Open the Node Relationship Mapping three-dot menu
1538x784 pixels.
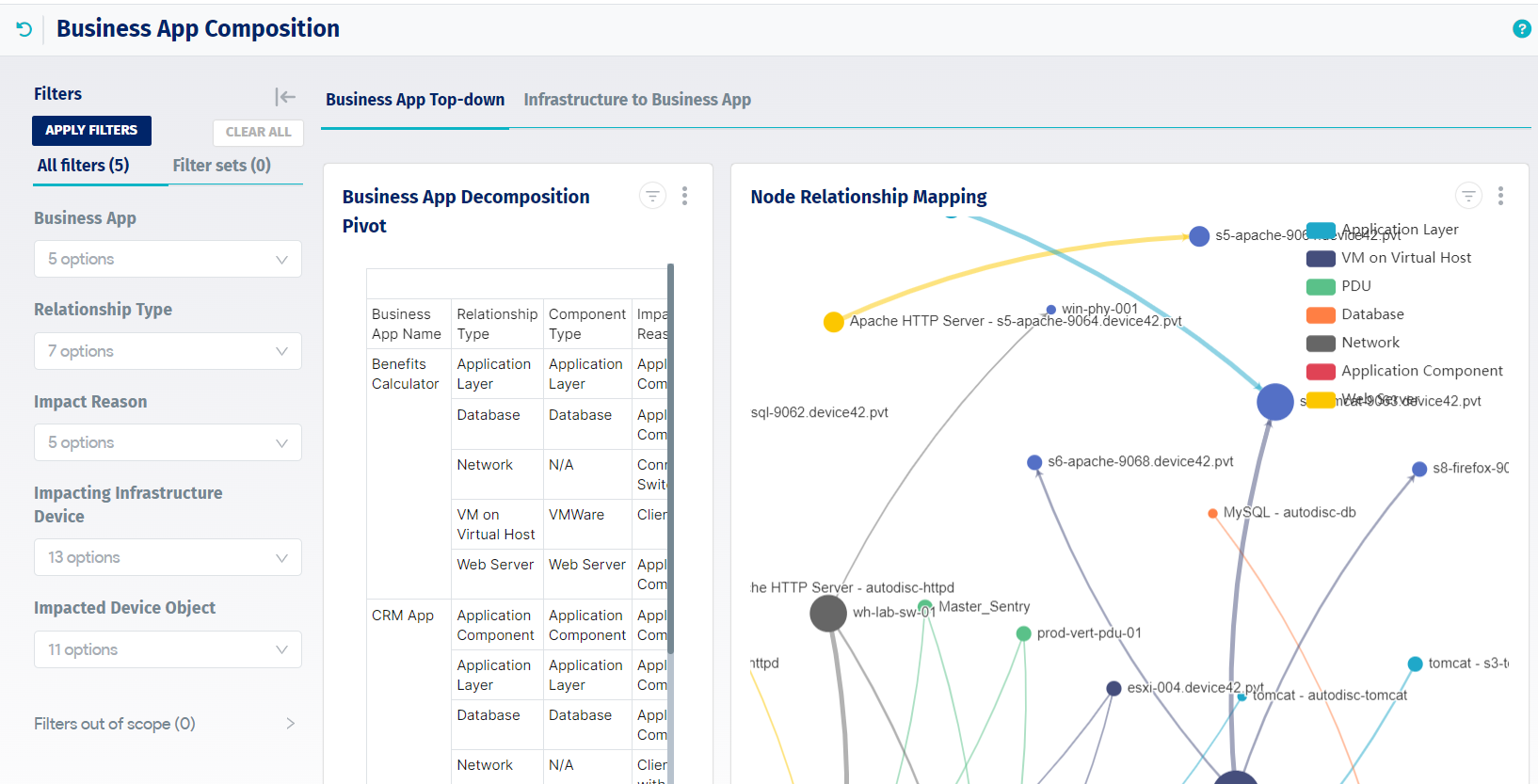(1500, 196)
